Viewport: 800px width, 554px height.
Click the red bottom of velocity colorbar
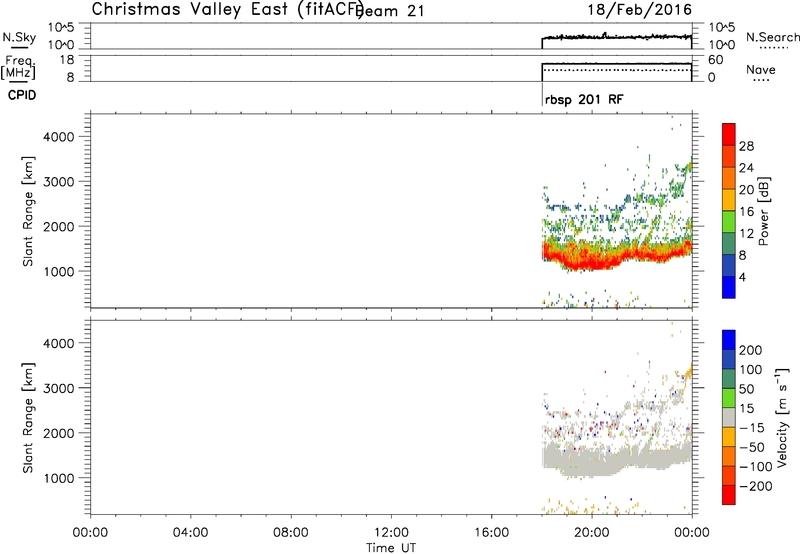(729, 495)
